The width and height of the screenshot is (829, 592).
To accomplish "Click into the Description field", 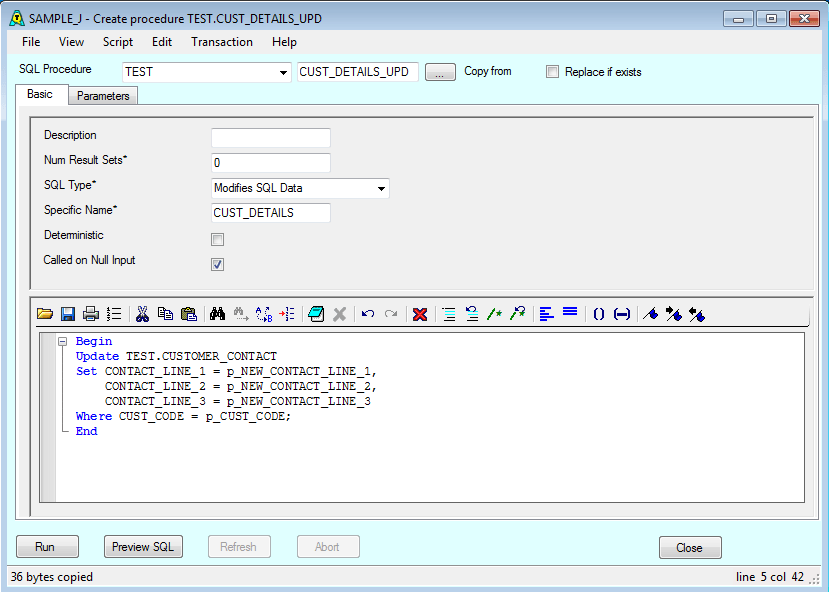I will pos(271,138).
